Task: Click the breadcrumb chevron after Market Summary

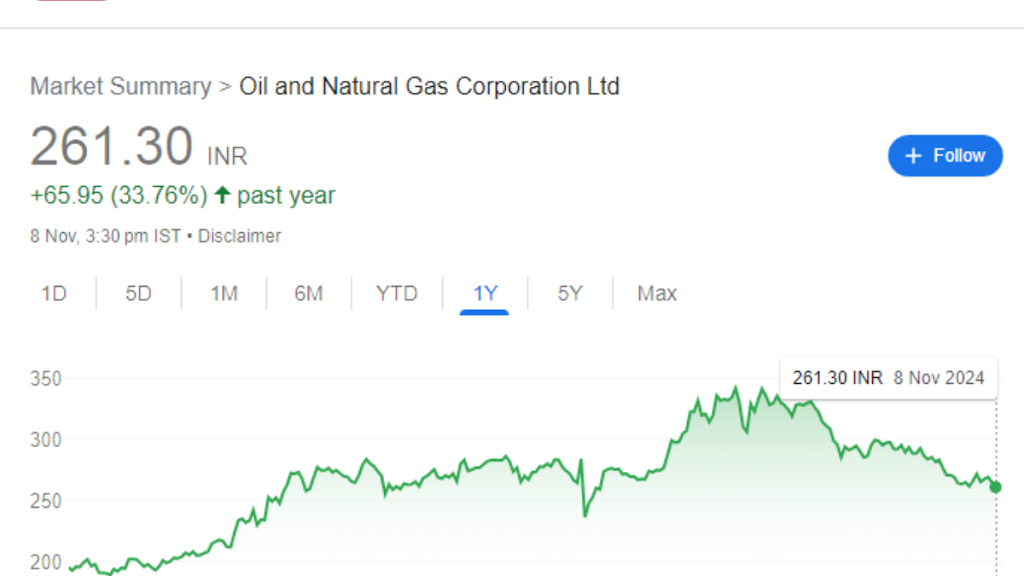Action: click(x=225, y=87)
